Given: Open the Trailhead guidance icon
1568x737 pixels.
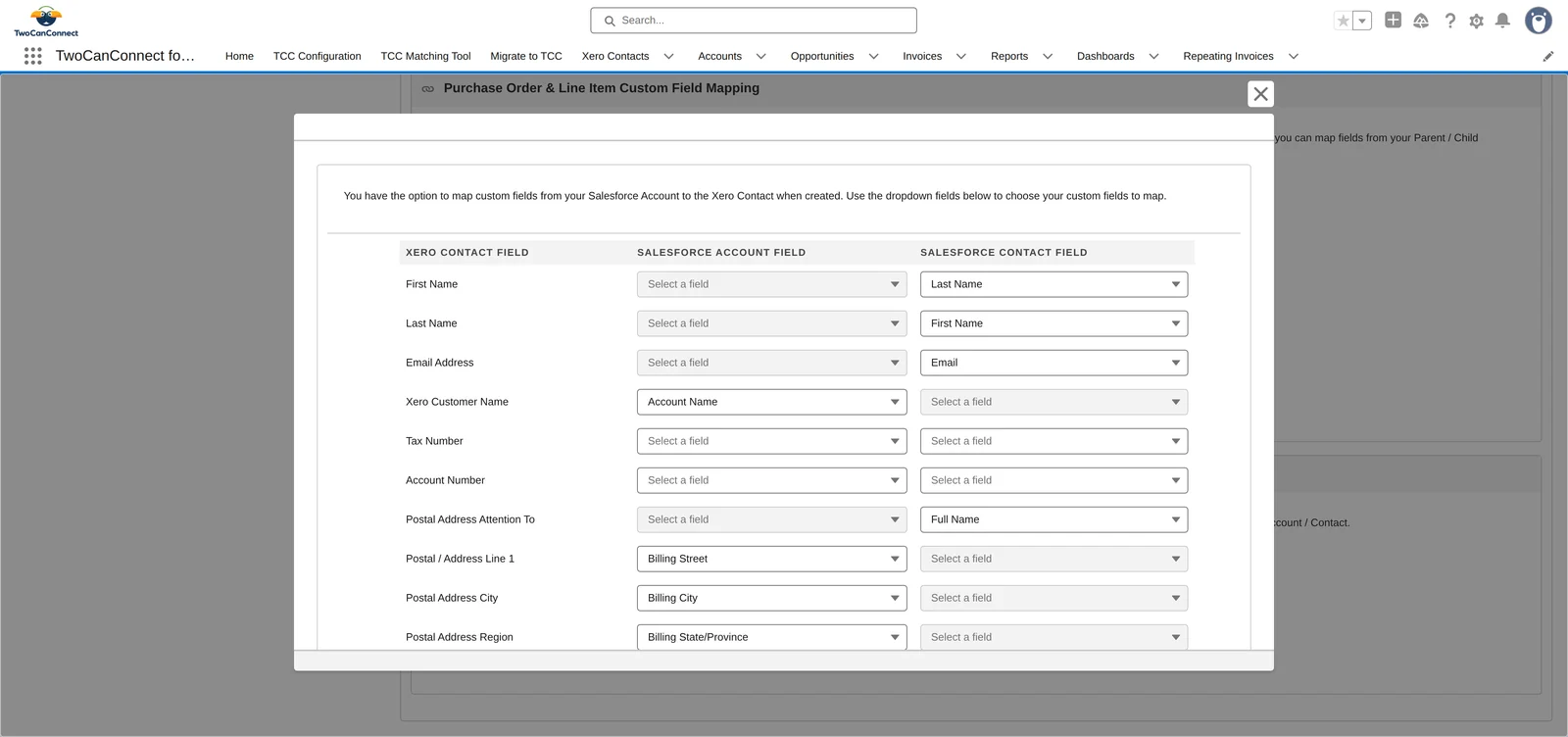Looking at the screenshot, I should coord(1421,21).
